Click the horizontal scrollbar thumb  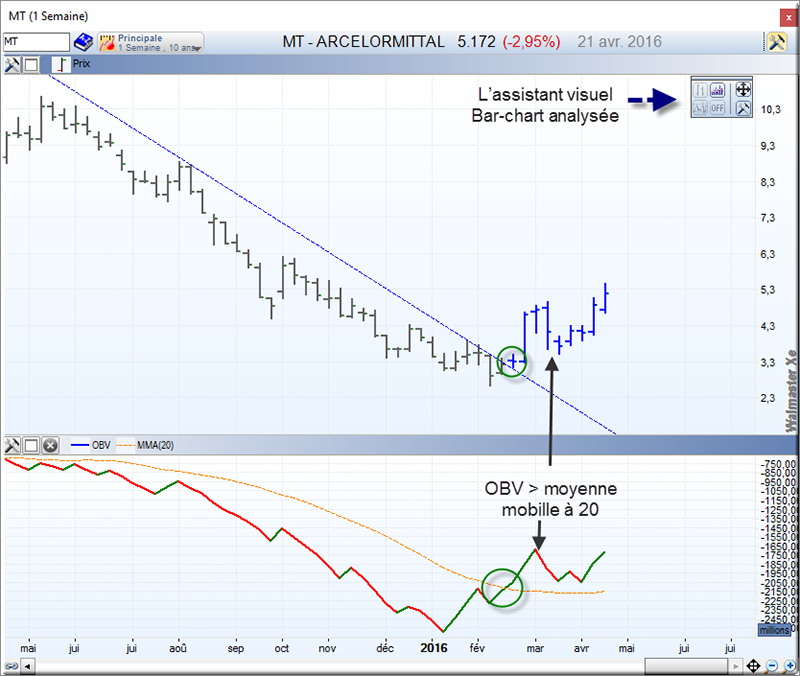click(x=686, y=666)
